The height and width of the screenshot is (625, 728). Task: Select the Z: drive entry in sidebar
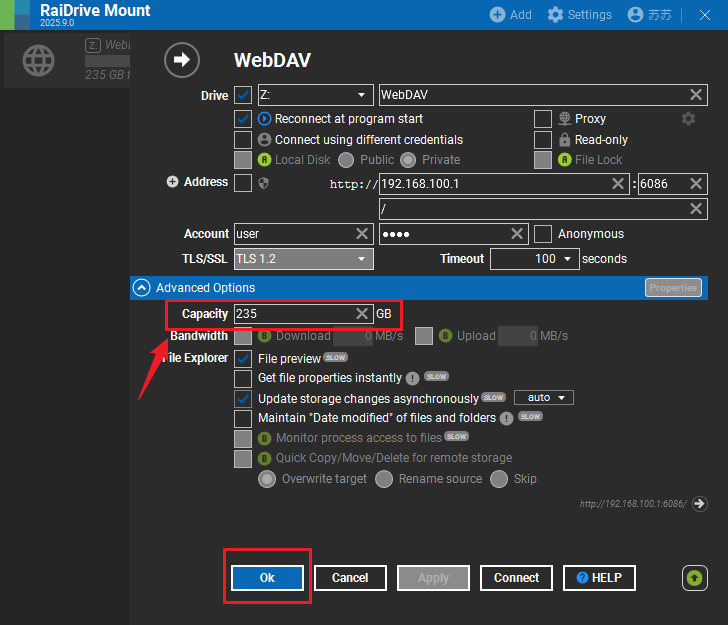pos(67,60)
